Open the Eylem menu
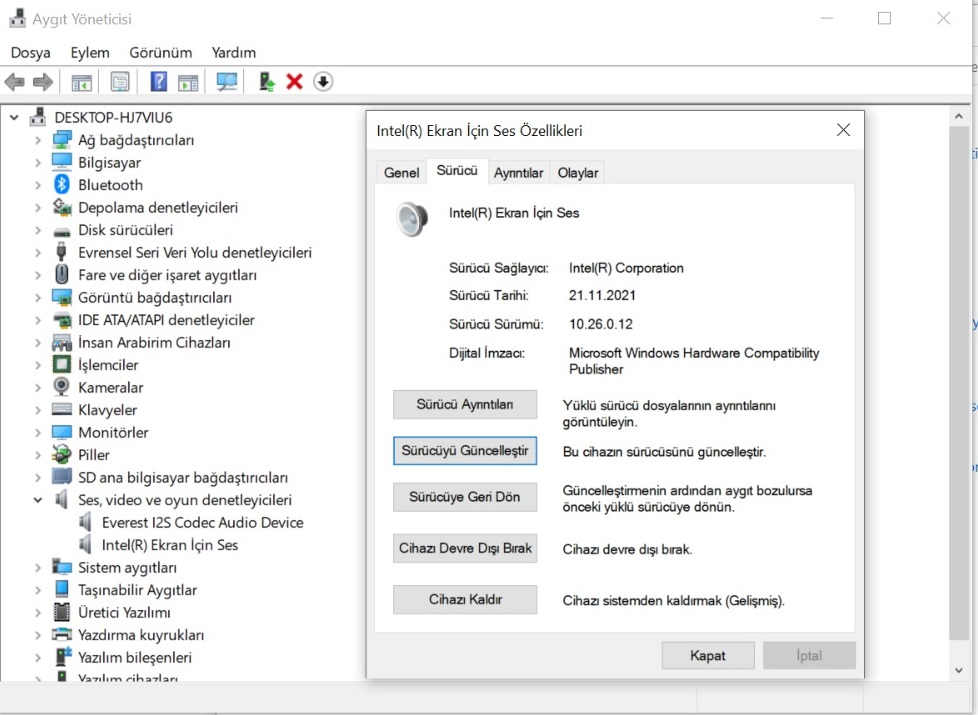This screenshot has width=978, height=715. coord(90,52)
